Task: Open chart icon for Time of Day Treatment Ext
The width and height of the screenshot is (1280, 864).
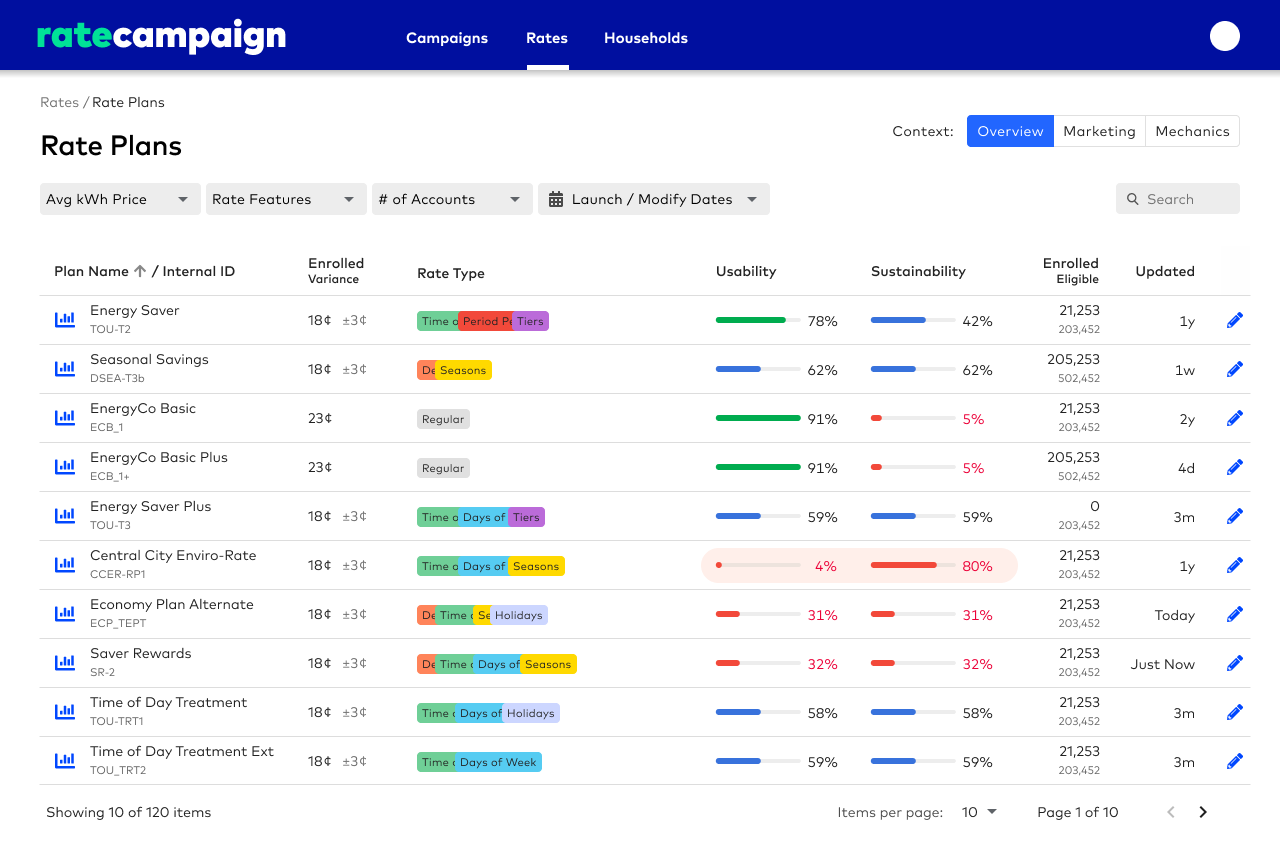Action: [65, 761]
